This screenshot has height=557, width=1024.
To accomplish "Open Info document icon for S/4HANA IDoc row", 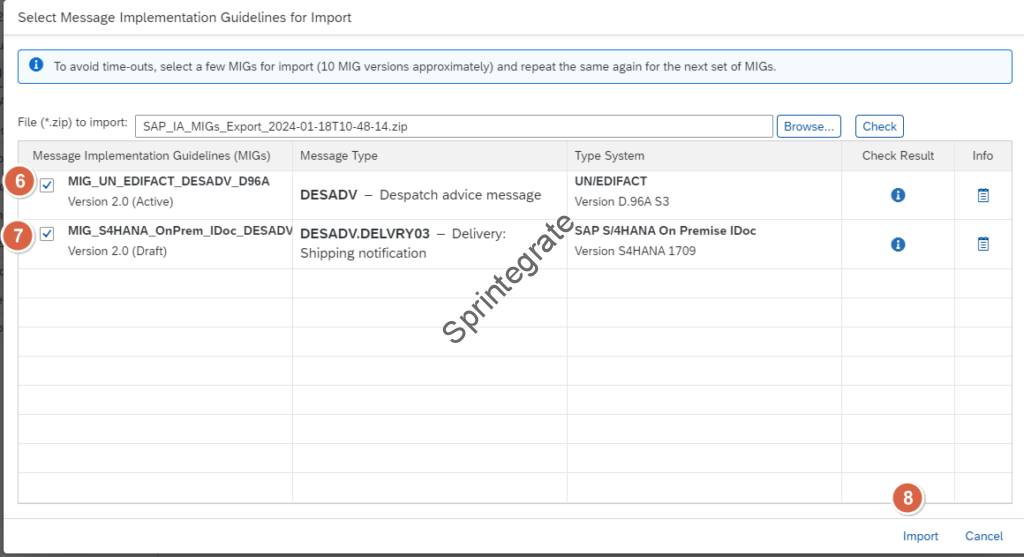I will (x=983, y=244).
